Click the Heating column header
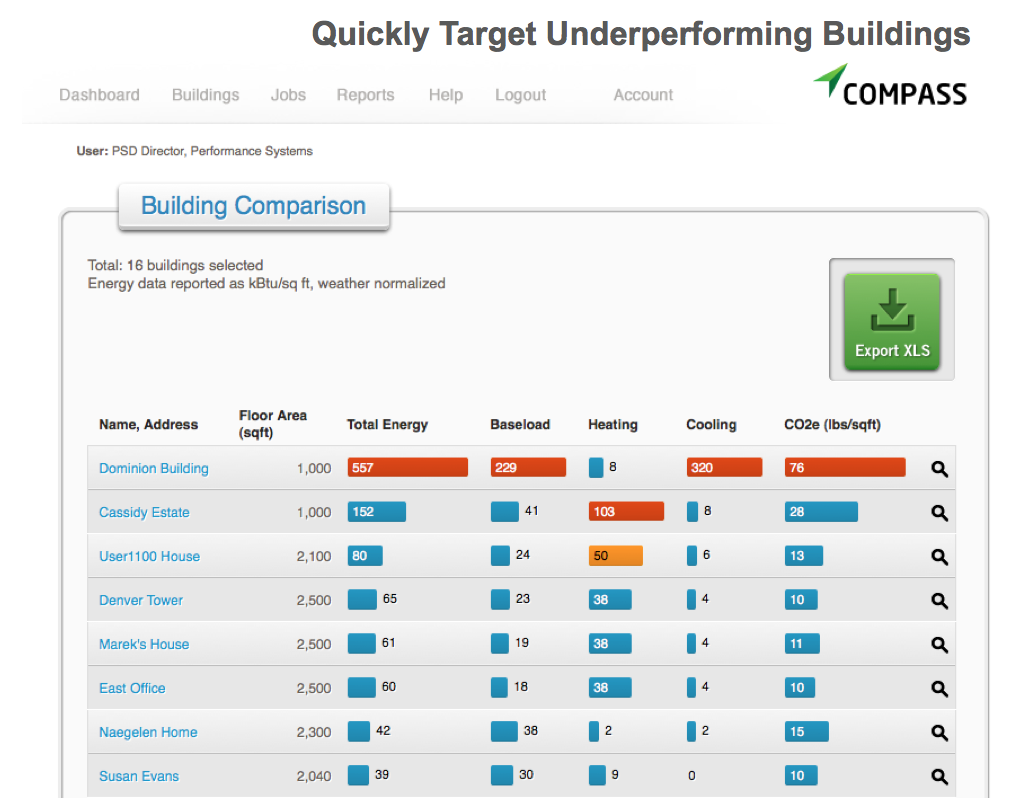Screen dimensions: 1030x798 click(613, 424)
